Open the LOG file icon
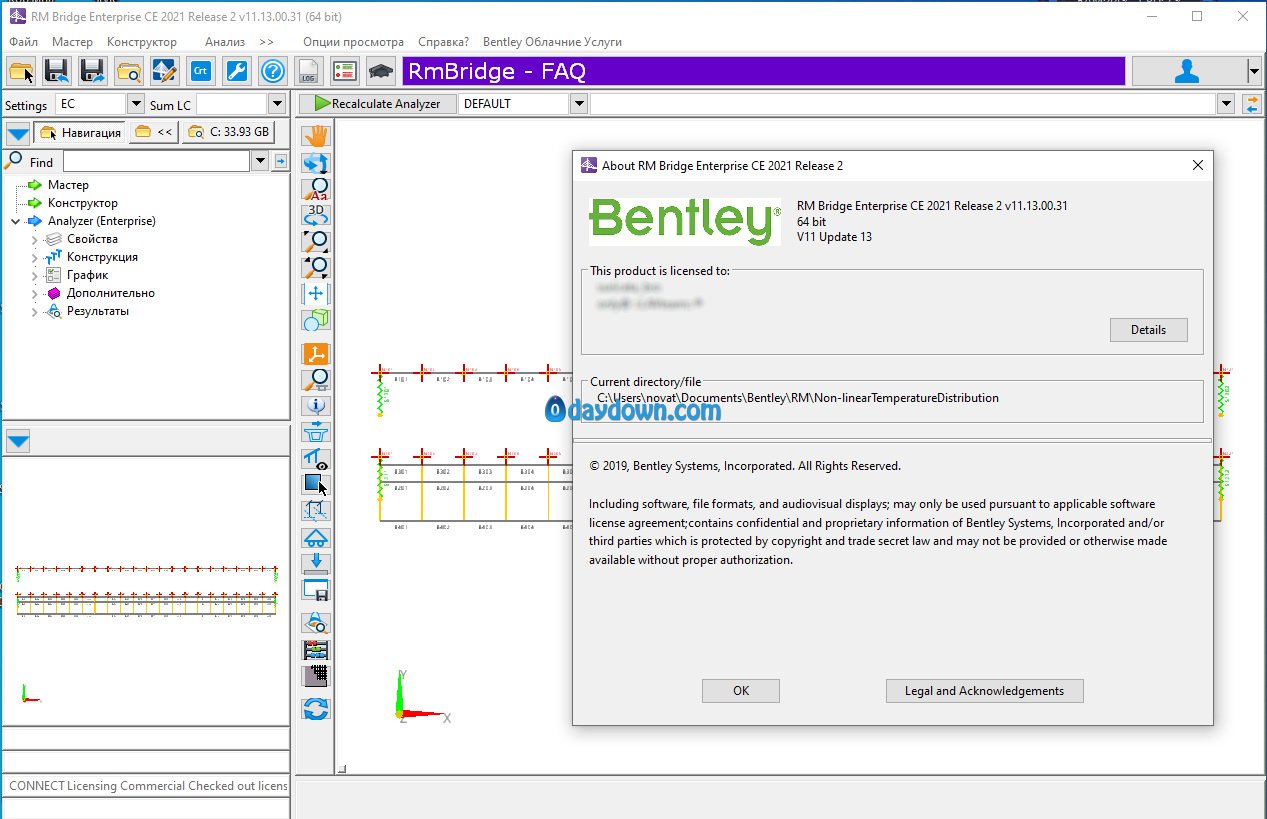The width and height of the screenshot is (1267, 819). coord(309,71)
